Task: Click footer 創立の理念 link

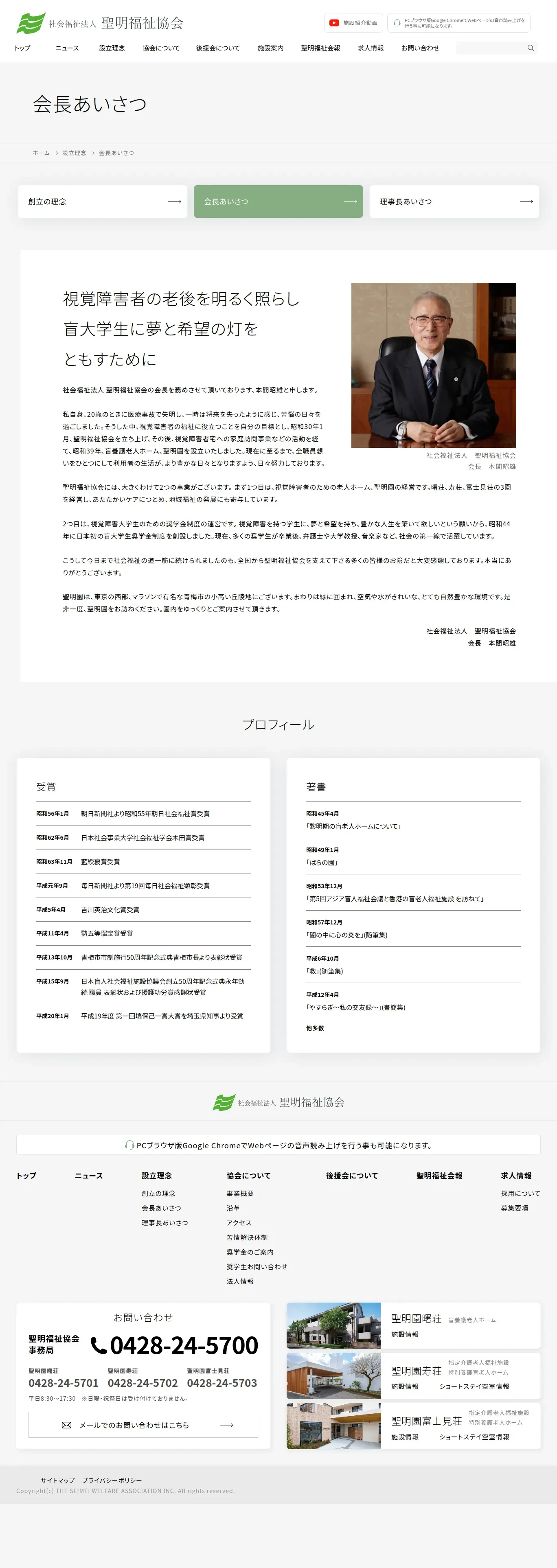Action: [x=158, y=1194]
